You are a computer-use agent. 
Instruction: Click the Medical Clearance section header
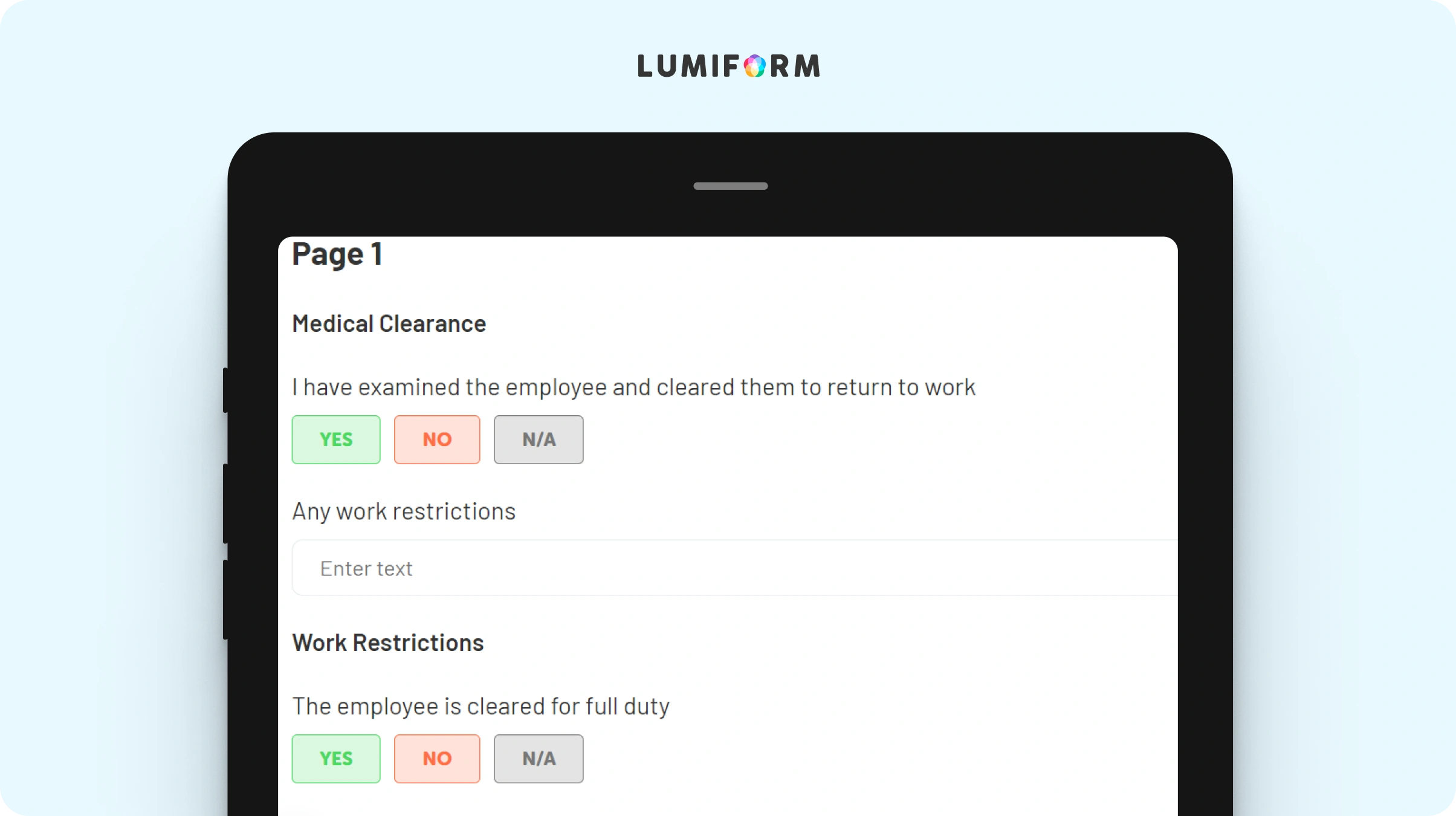(x=389, y=324)
